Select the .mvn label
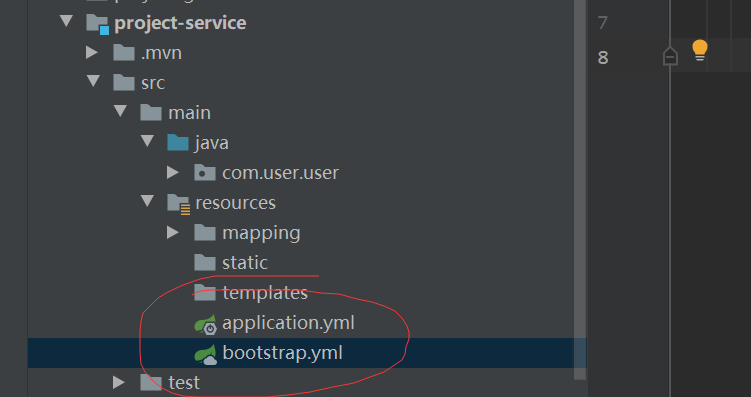 tap(161, 53)
